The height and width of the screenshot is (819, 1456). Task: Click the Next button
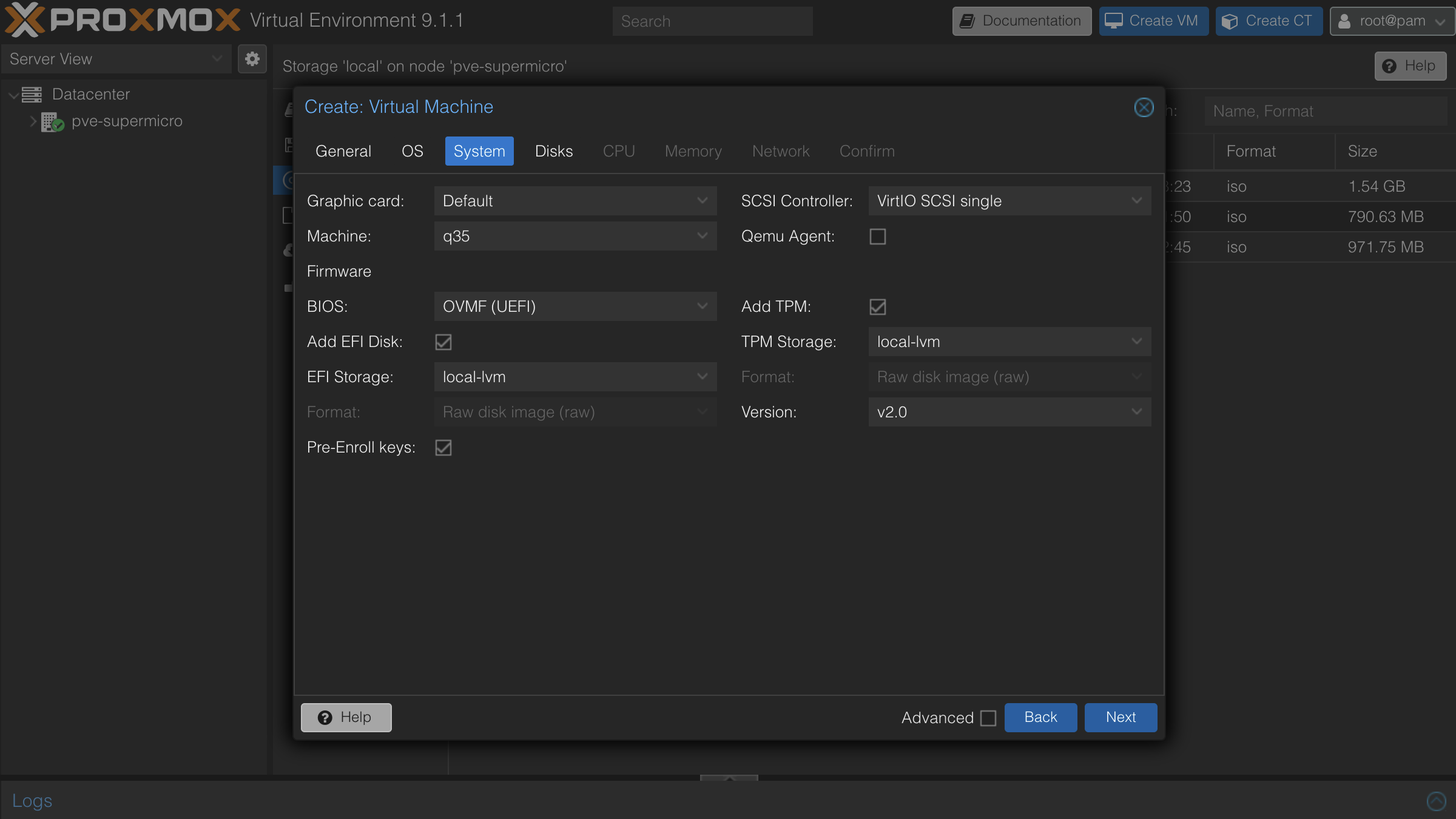1120,717
